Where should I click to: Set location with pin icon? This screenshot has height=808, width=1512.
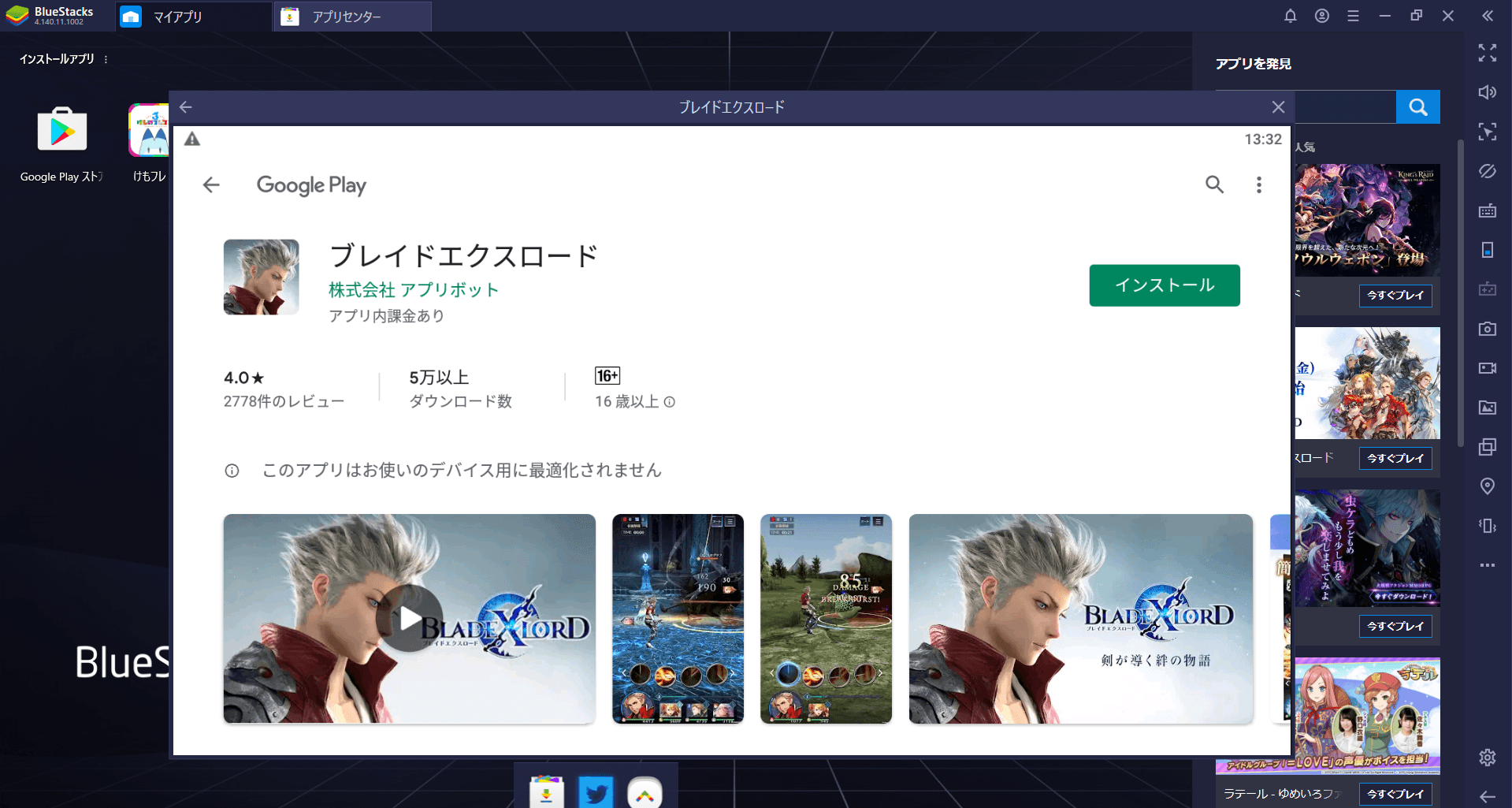tap(1488, 486)
